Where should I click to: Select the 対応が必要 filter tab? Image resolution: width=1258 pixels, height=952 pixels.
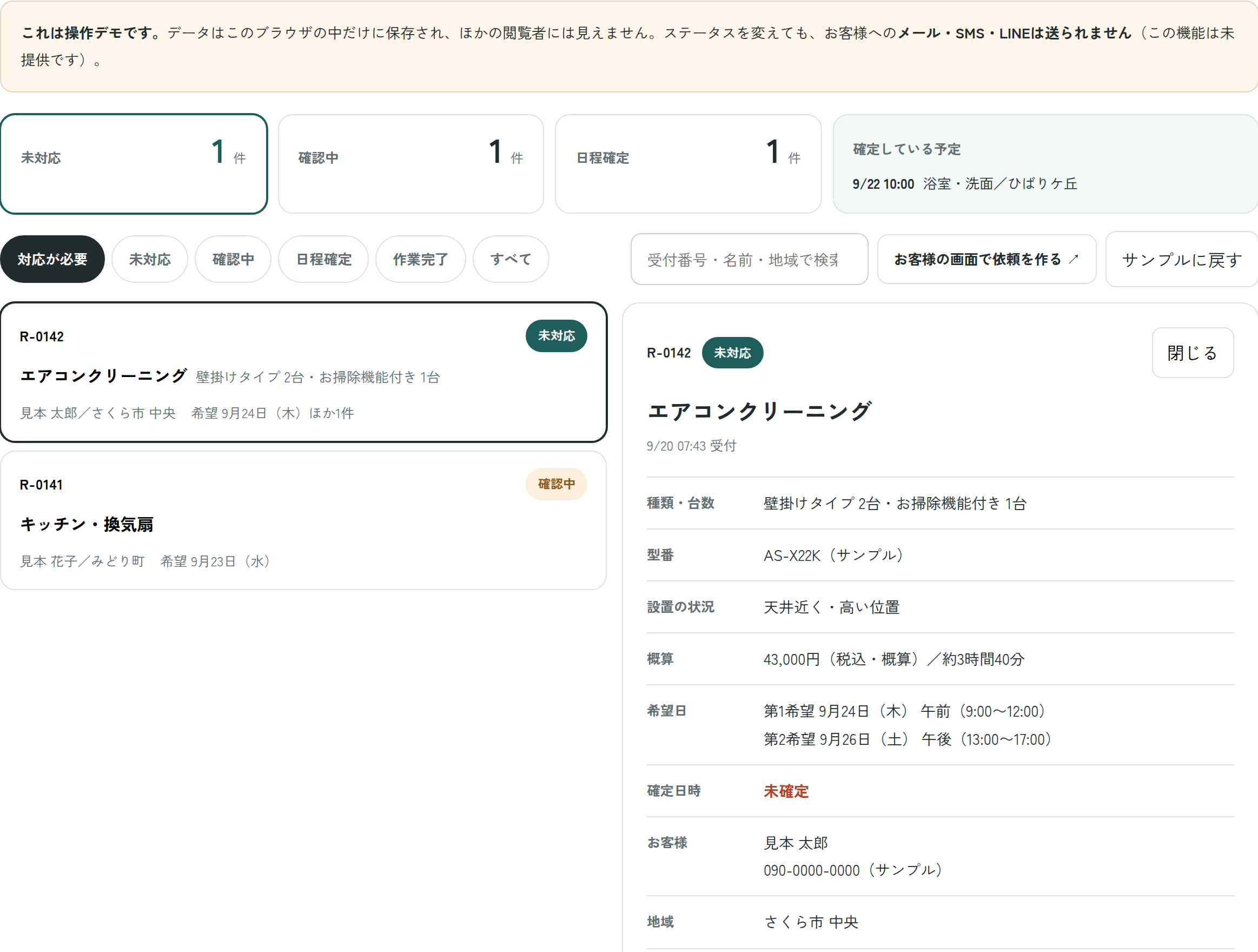pos(52,259)
